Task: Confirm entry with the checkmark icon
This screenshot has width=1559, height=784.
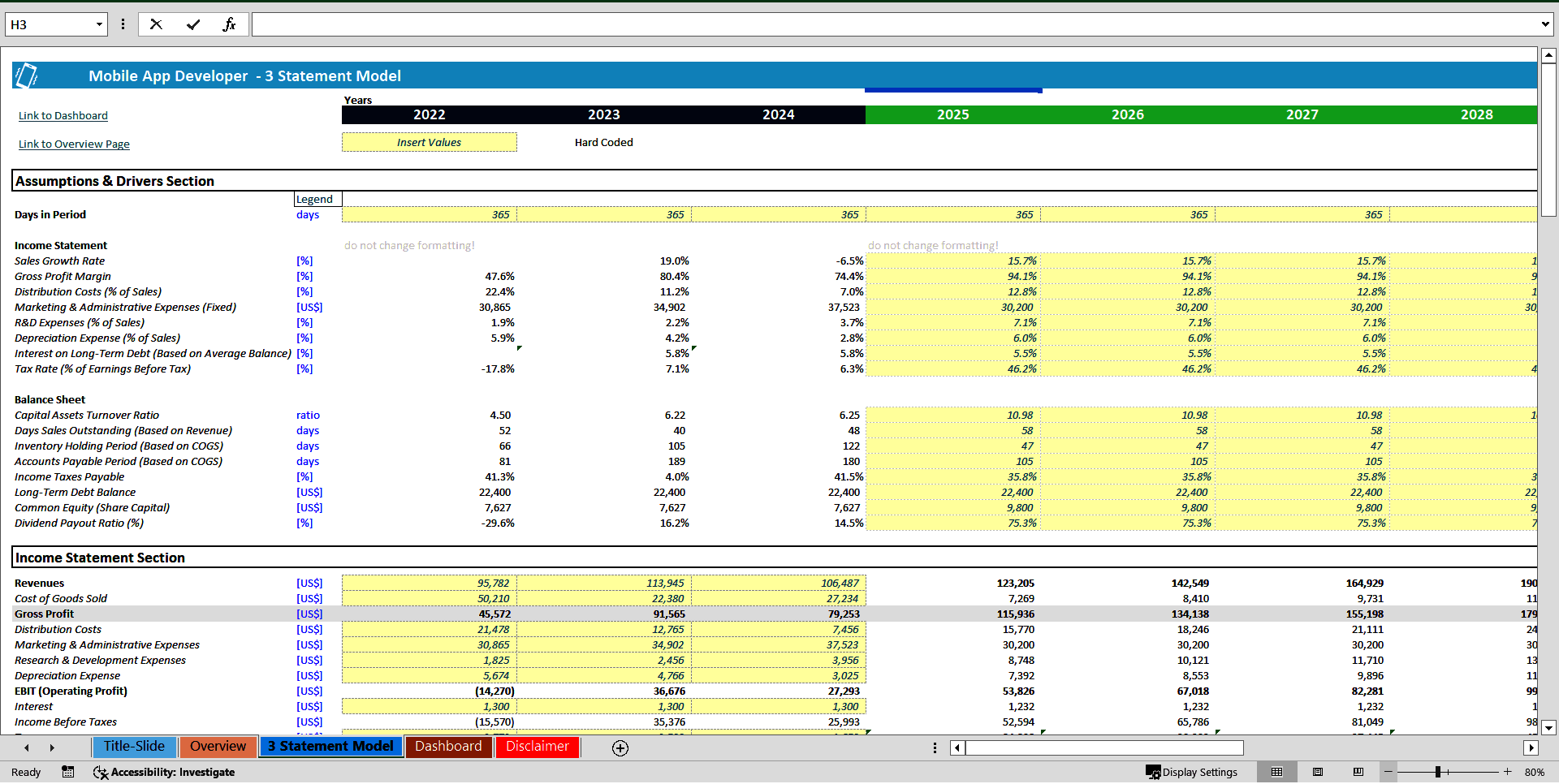Action: pyautogui.click(x=193, y=24)
